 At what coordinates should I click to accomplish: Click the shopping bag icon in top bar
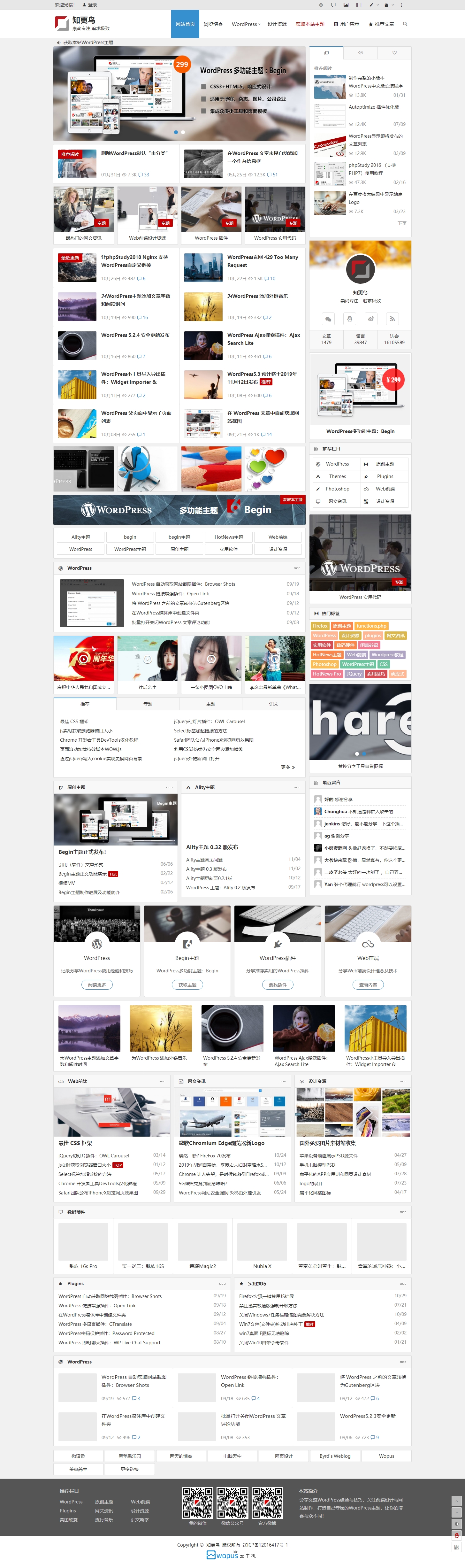[386, 5]
